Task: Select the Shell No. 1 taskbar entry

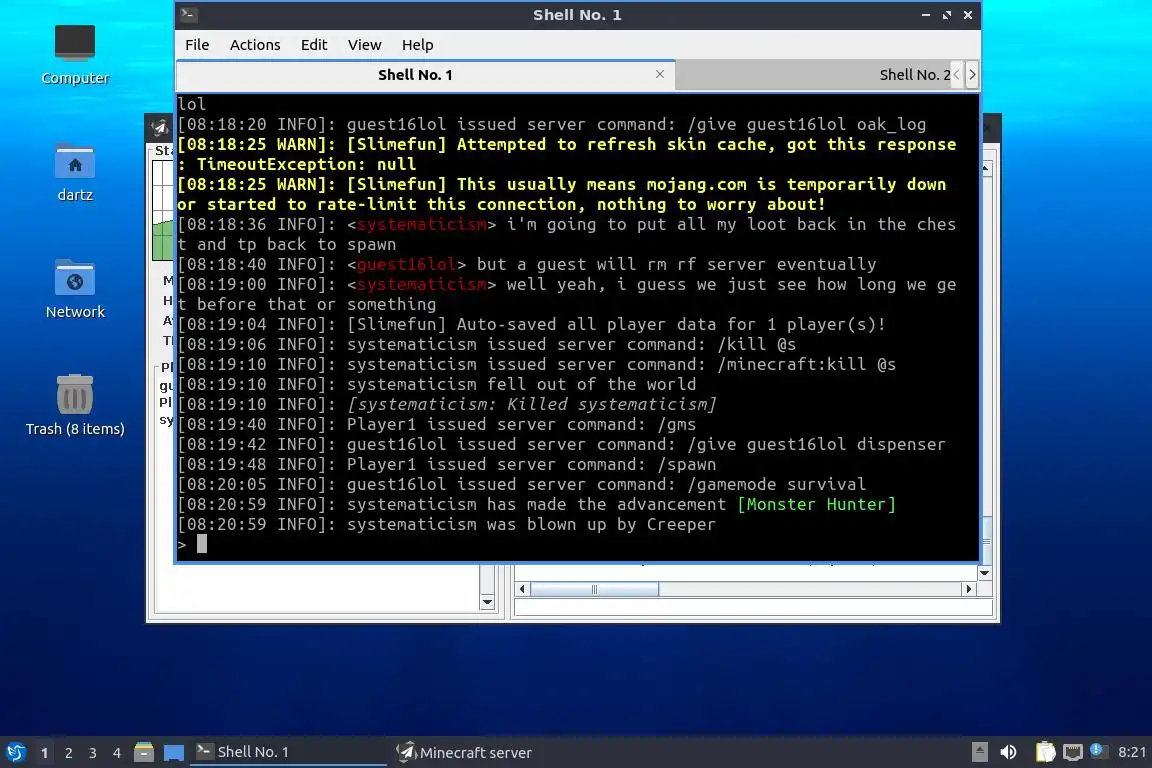Action: click(x=288, y=752)
